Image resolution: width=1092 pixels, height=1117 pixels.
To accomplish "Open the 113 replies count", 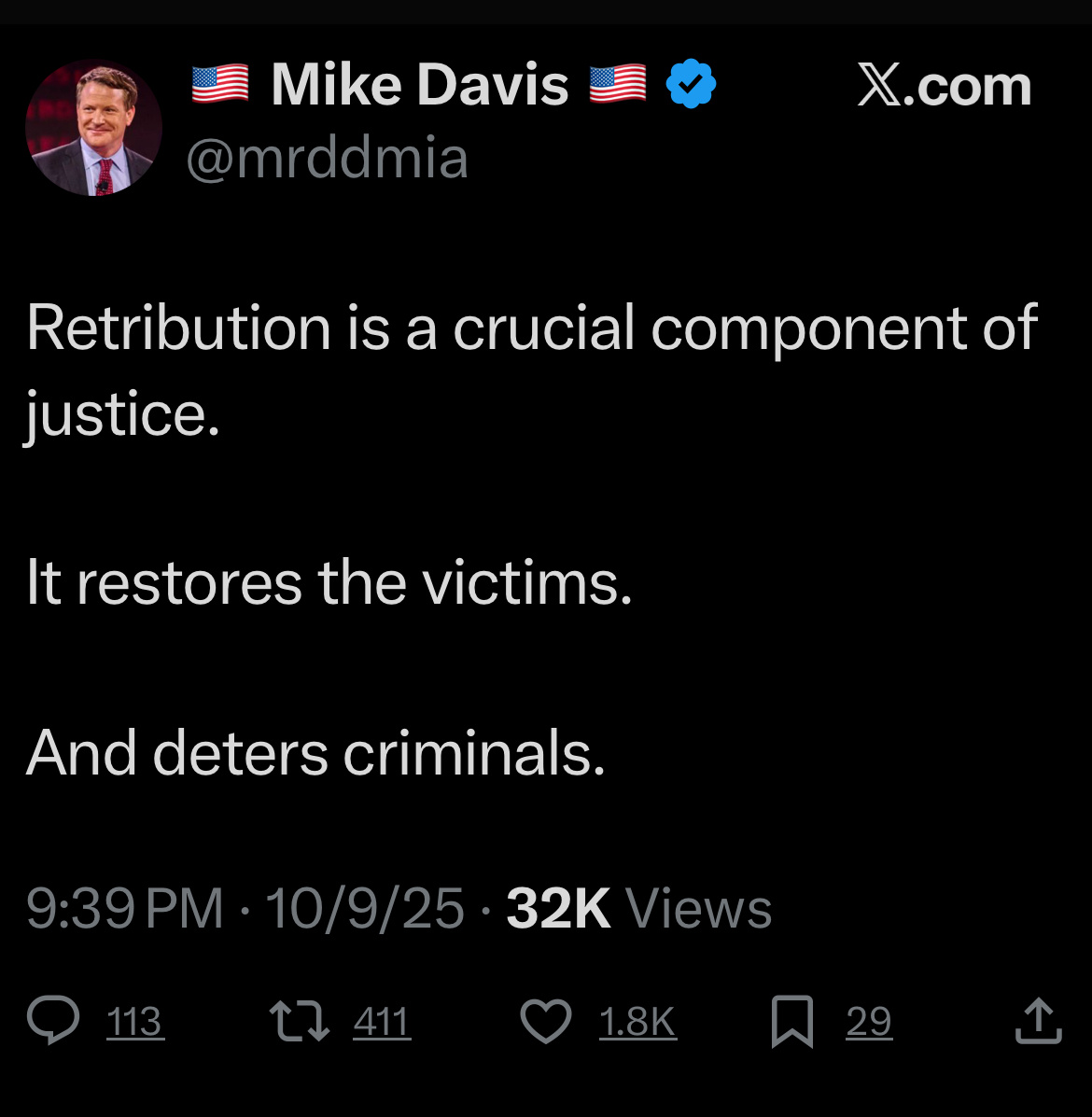I will point(135,1022).
